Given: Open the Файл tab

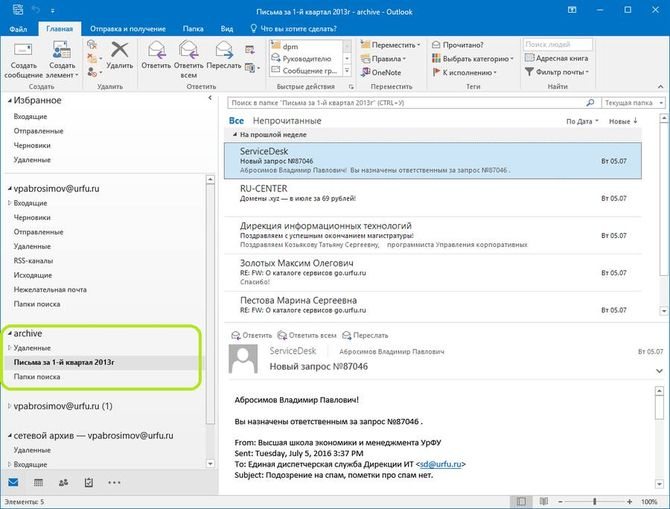Looking at the screenshot, I should click(18, 29).
